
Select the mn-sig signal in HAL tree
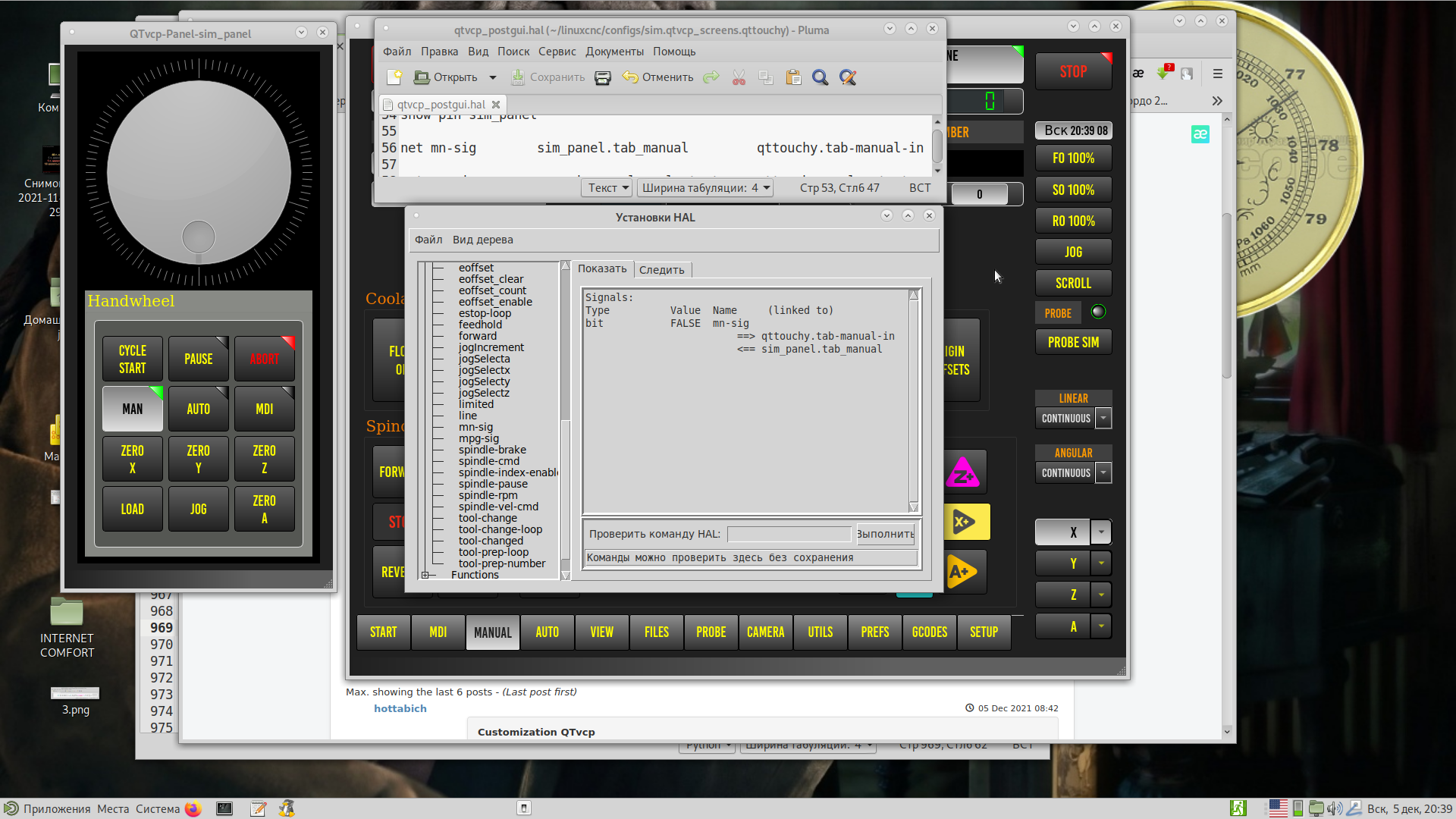[x=475, y=427]
